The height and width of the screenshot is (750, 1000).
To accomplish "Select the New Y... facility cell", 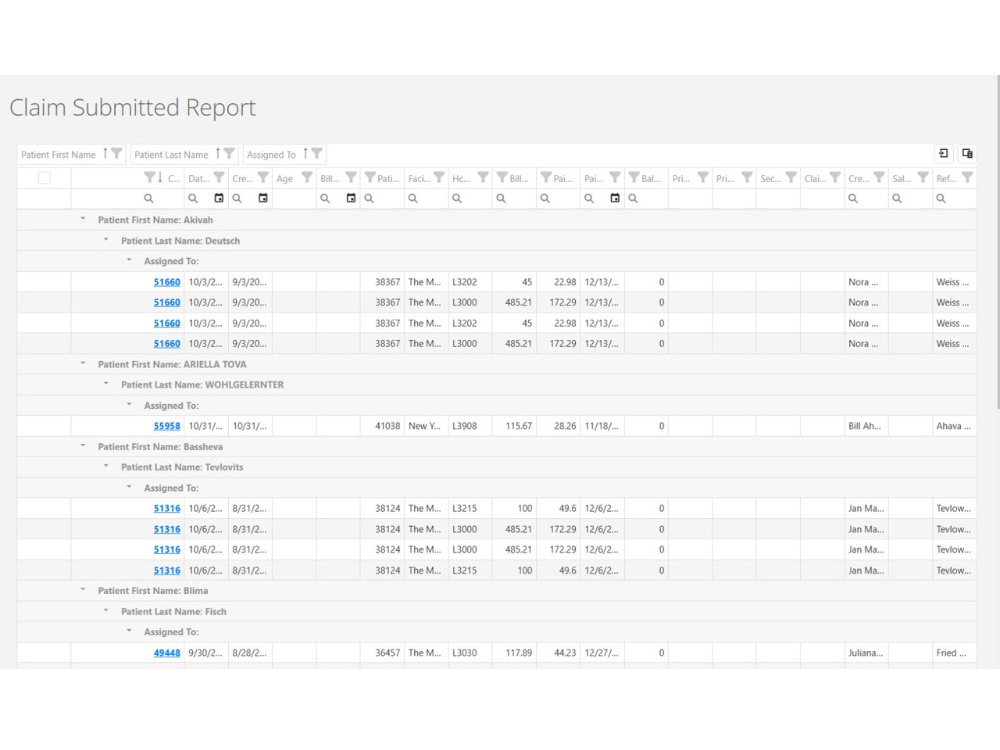I will pos(426,426).
